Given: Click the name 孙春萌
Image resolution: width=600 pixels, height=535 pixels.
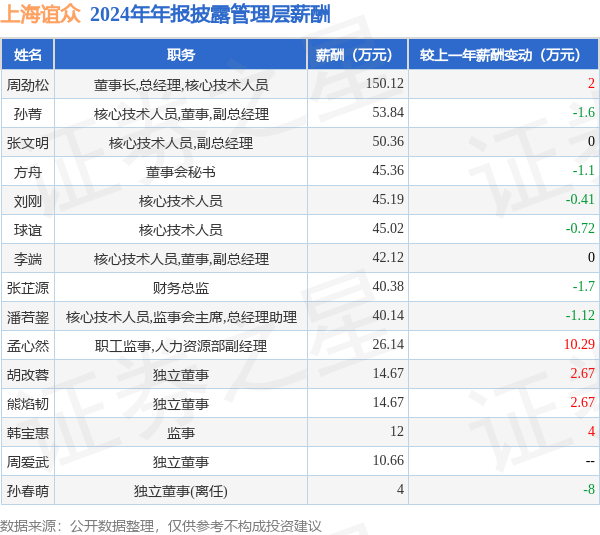Looking at the screenshot, I should [x=28, y=491].
